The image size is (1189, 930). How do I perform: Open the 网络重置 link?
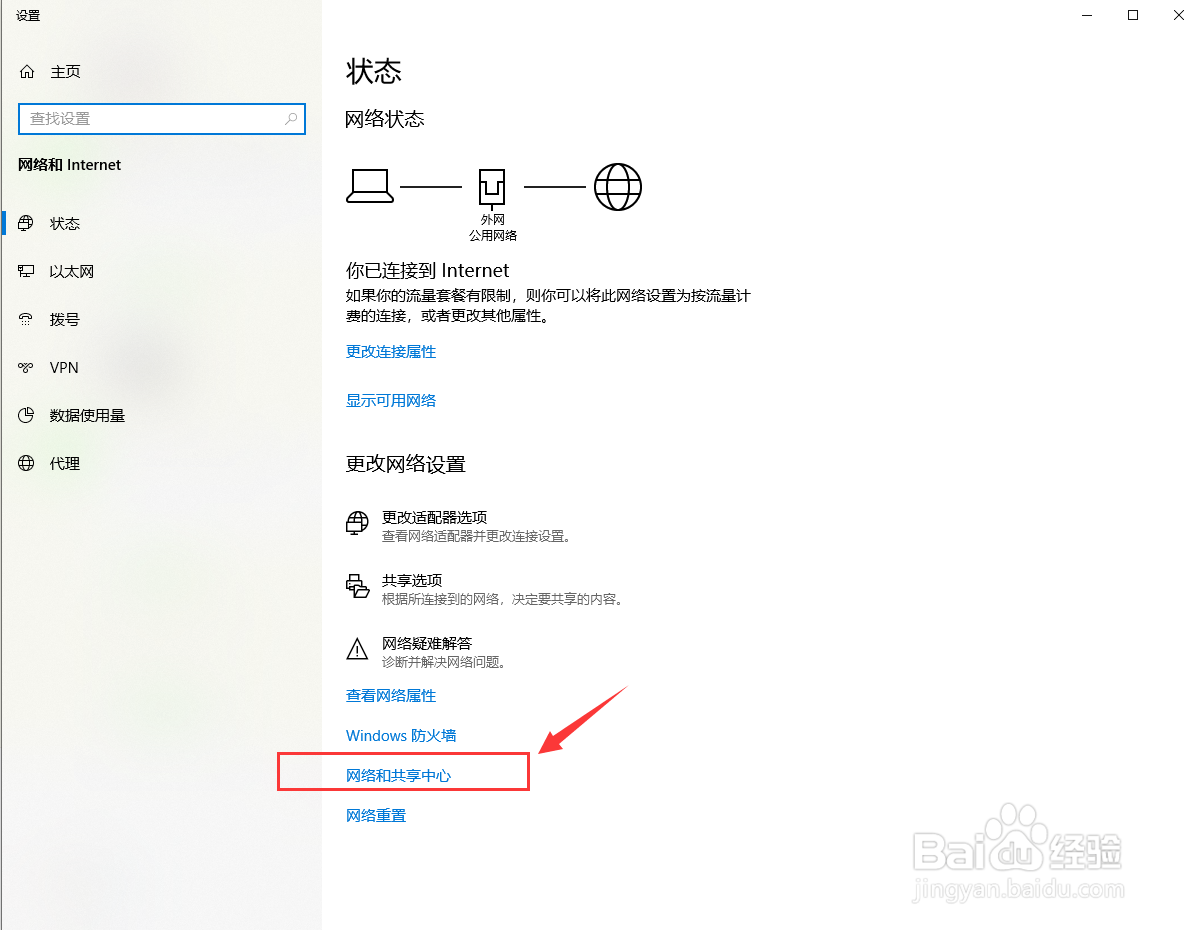tap(376, 816)
